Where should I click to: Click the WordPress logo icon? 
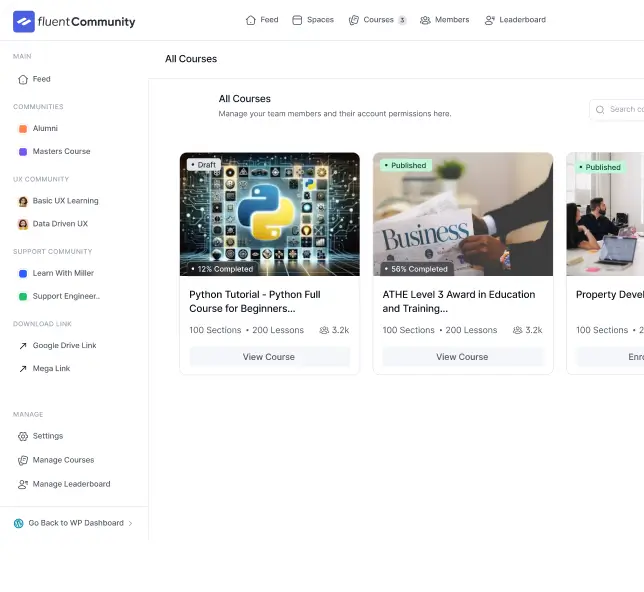[x=18, y=523]
